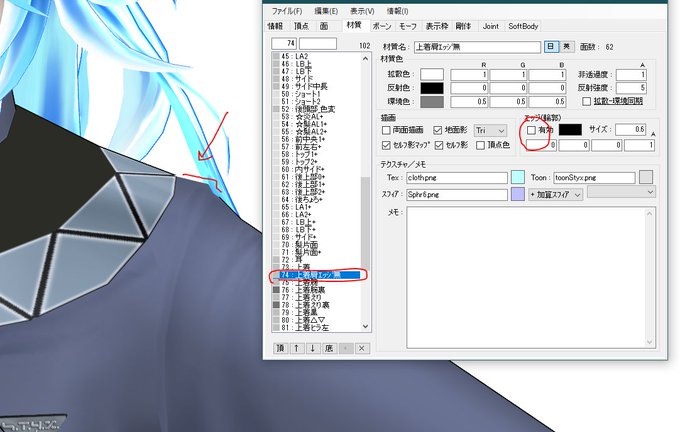The height and width of the screenshot is (432, 680).
Task: Select material row 45 : LA2
Action: click(x=316, y=56)
